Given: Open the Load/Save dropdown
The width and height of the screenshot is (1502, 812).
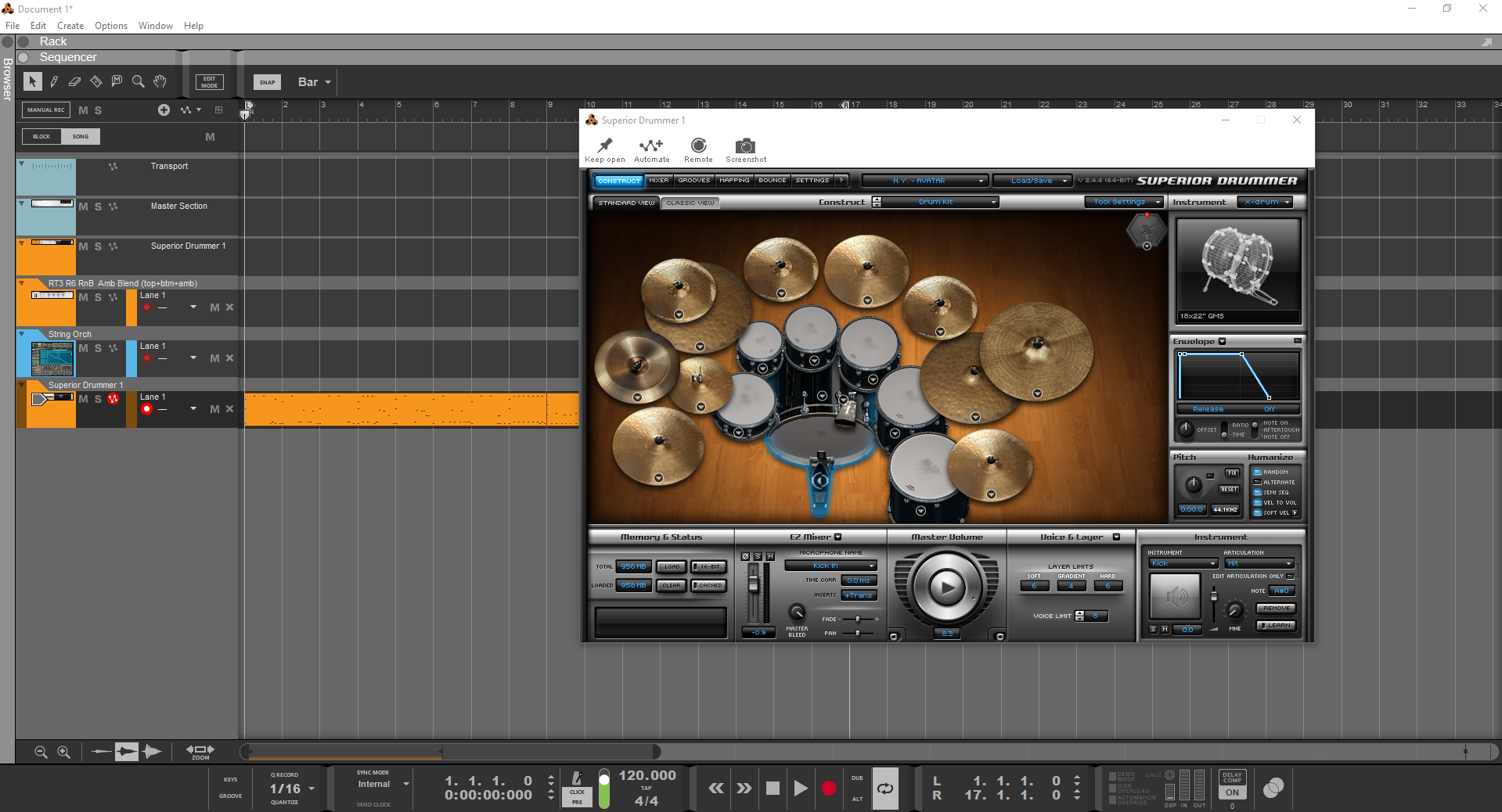Looking at the screenshot, I should point(1033,181).
